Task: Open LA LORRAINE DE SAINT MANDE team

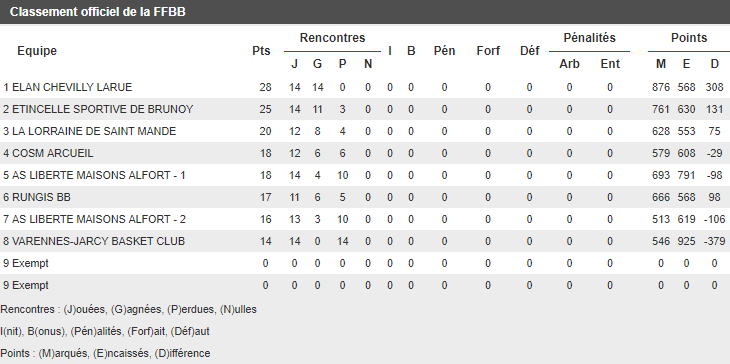Action: click(x=94, y=132)
